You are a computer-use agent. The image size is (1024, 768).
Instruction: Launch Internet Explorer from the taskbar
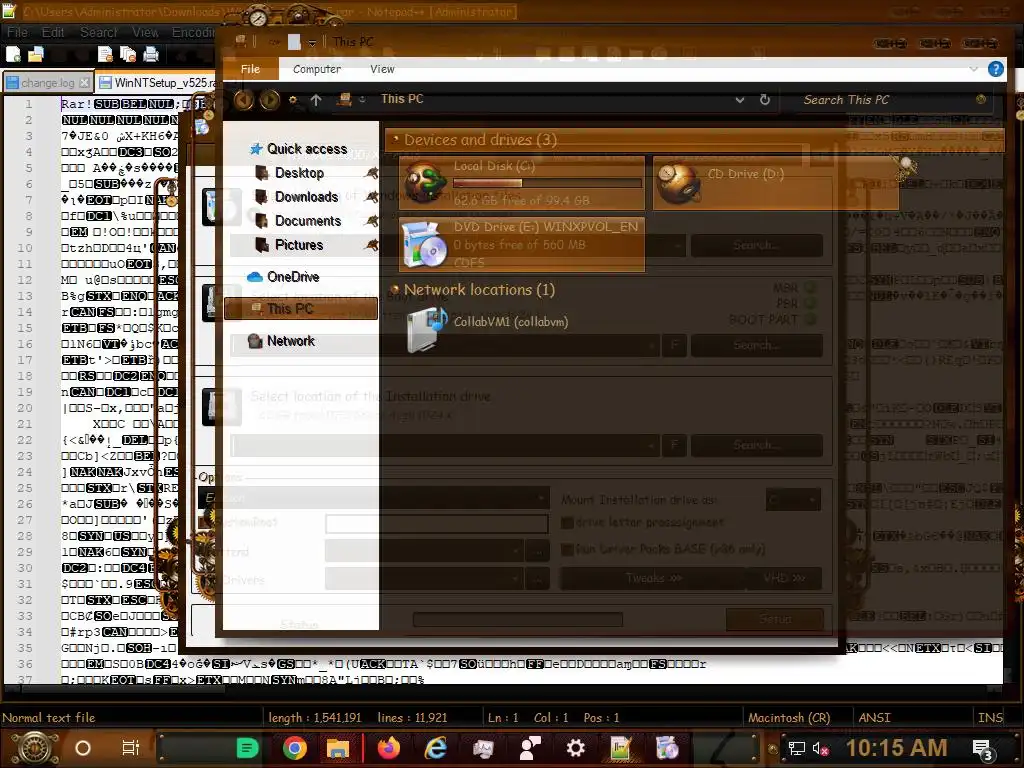(x=436, y=748)
